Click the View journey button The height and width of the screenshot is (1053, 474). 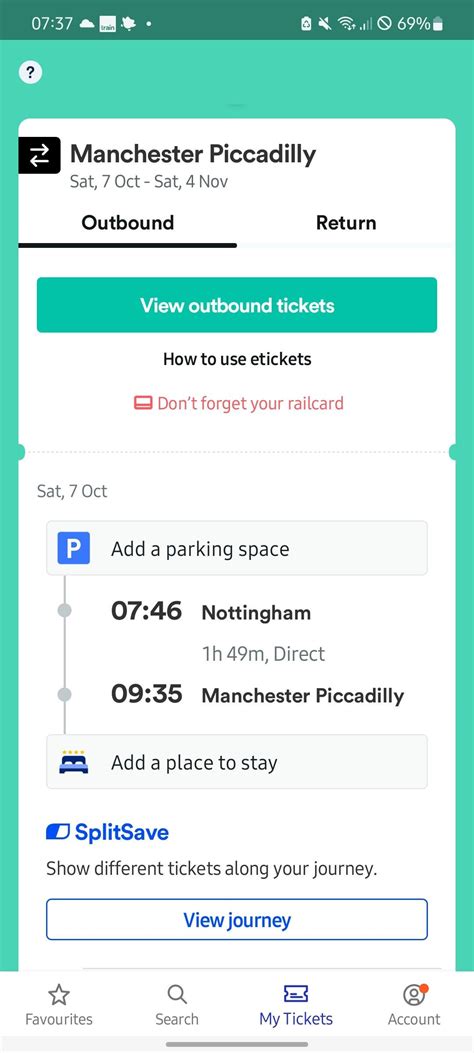(237, 919)
